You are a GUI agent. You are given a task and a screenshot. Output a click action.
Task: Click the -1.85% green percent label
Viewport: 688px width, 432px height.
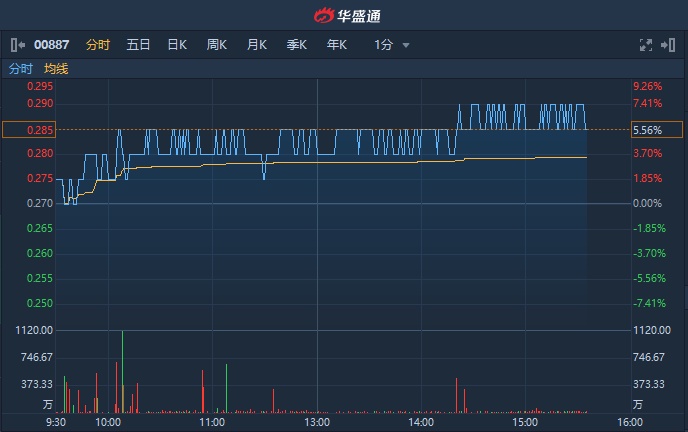(x=649, y=228)
